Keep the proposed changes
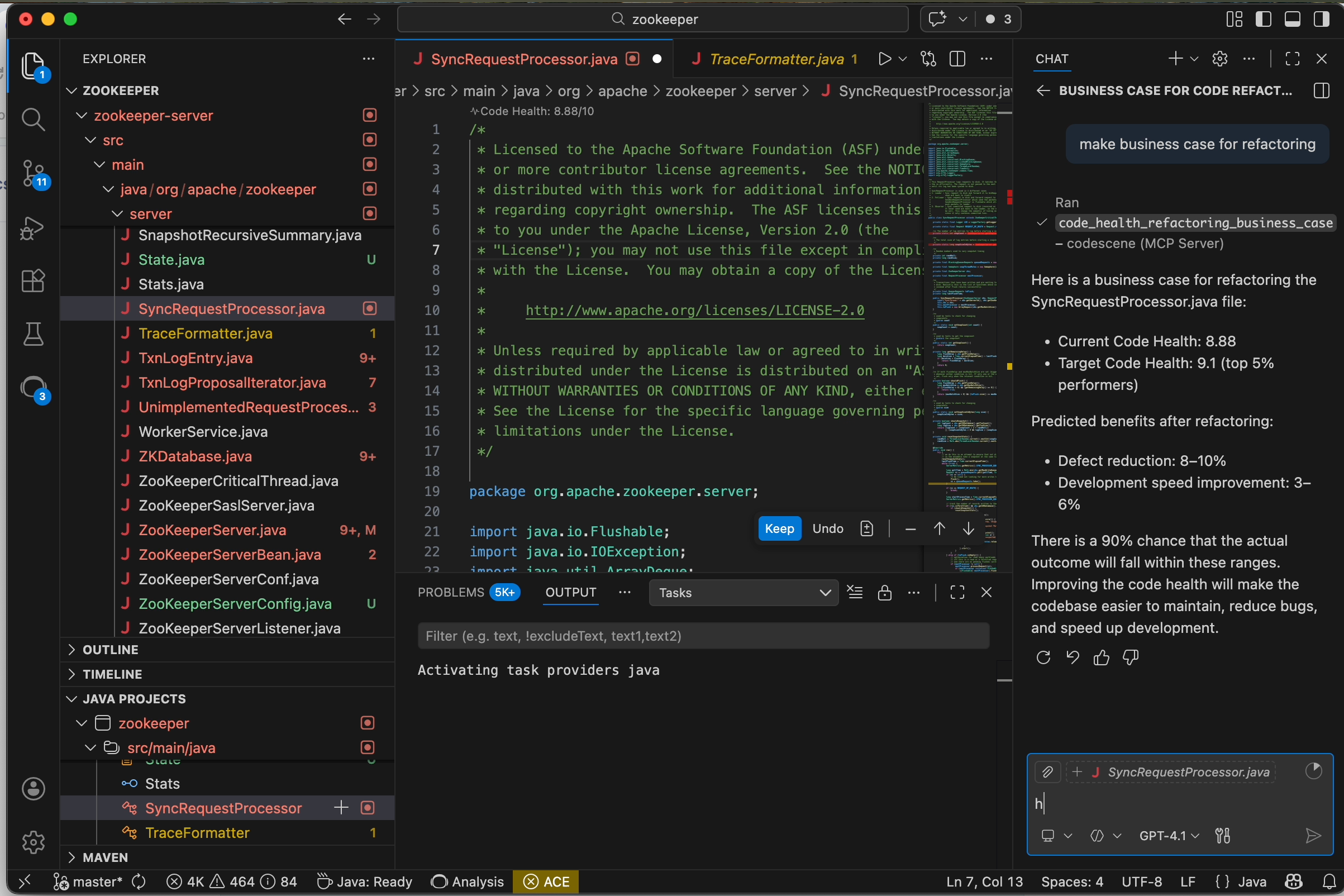This screenshot has width=1344, height=896. (x=779, y=528)
